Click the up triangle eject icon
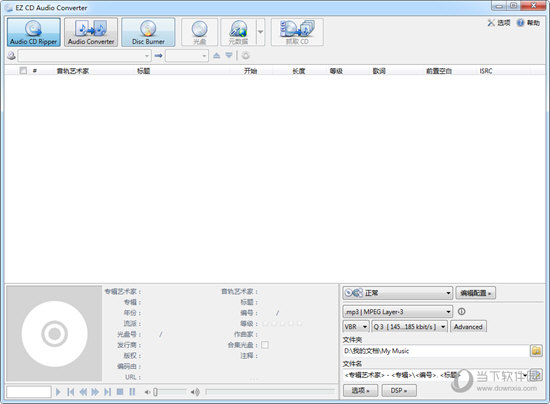Image resolution: width=550 pixels, height=404 pixels. pos(217,55)
